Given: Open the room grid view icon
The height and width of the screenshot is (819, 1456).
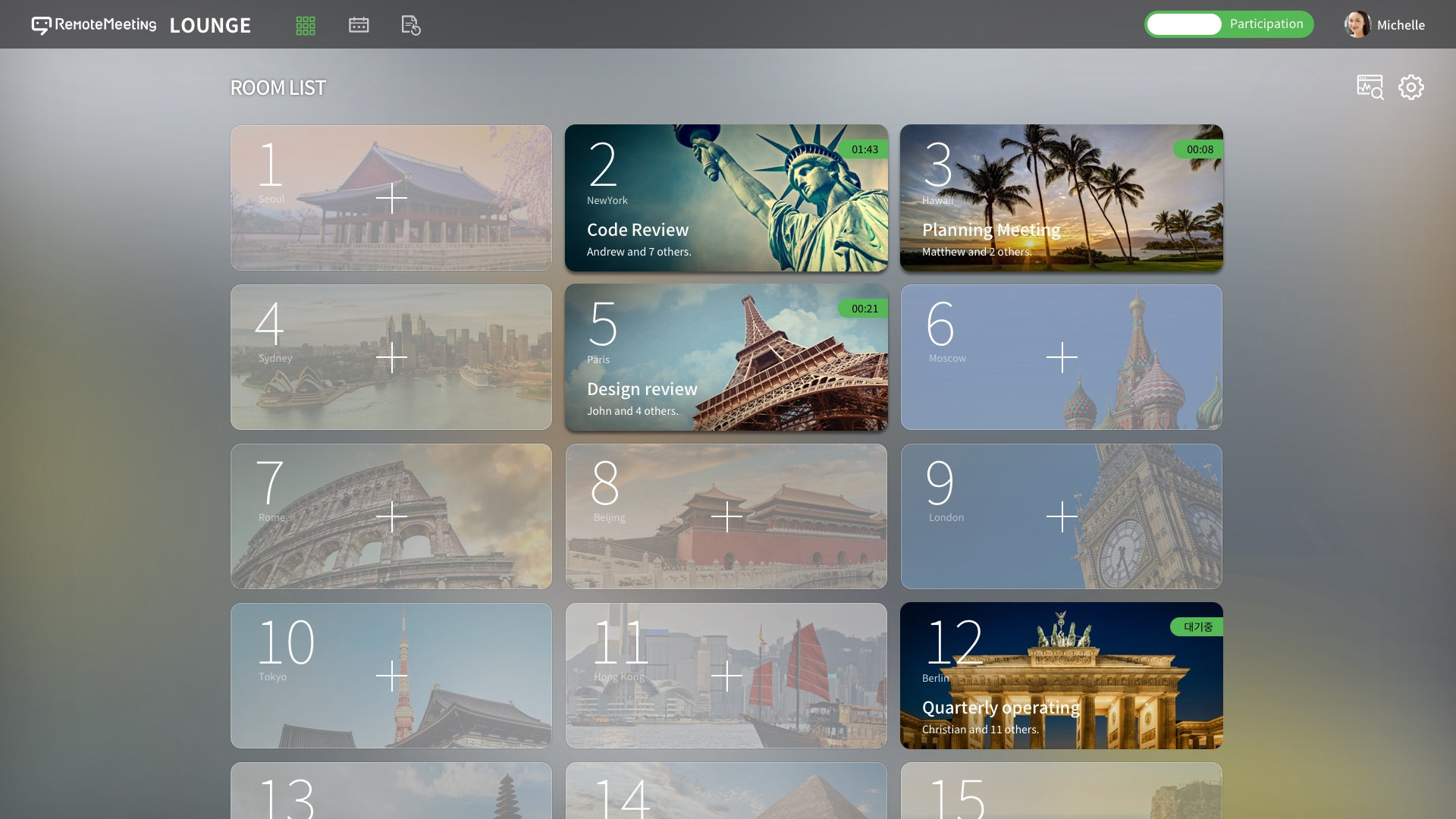Looking at the screenshot, I should [x=306, y=26].
